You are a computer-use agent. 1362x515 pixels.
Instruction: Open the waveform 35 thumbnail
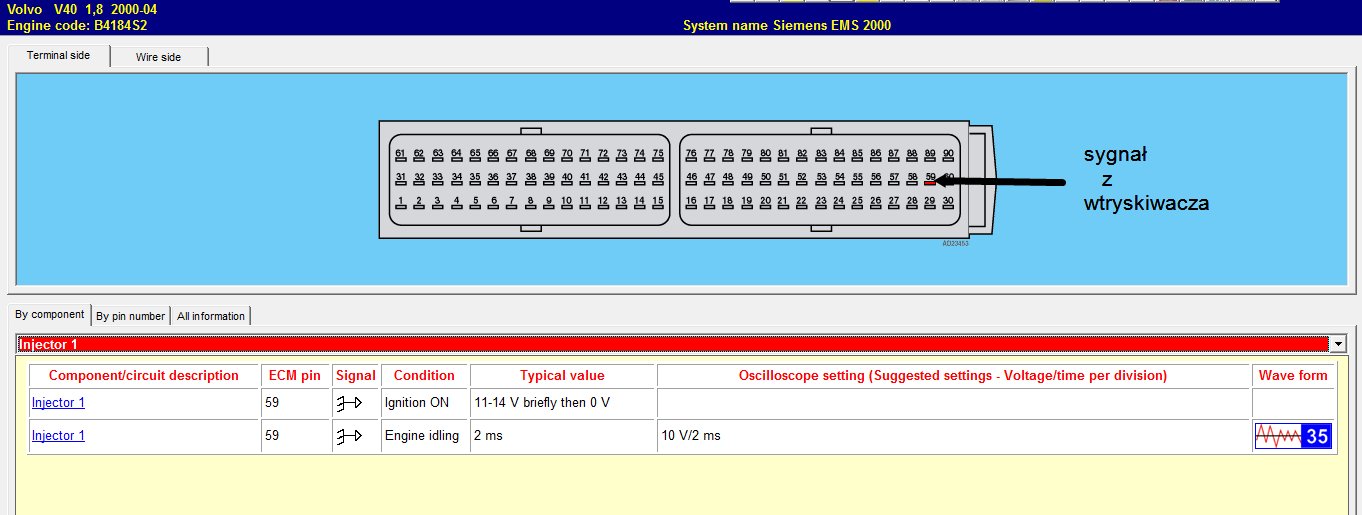[x=1293, y=436]
